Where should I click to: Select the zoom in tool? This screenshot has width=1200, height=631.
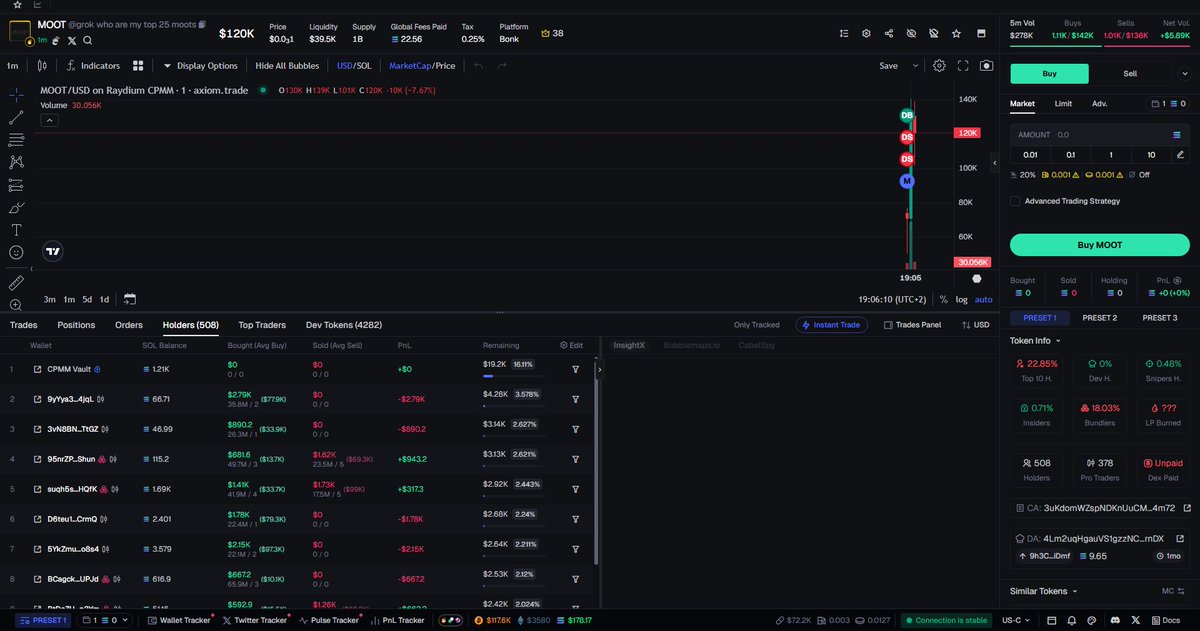16,305
